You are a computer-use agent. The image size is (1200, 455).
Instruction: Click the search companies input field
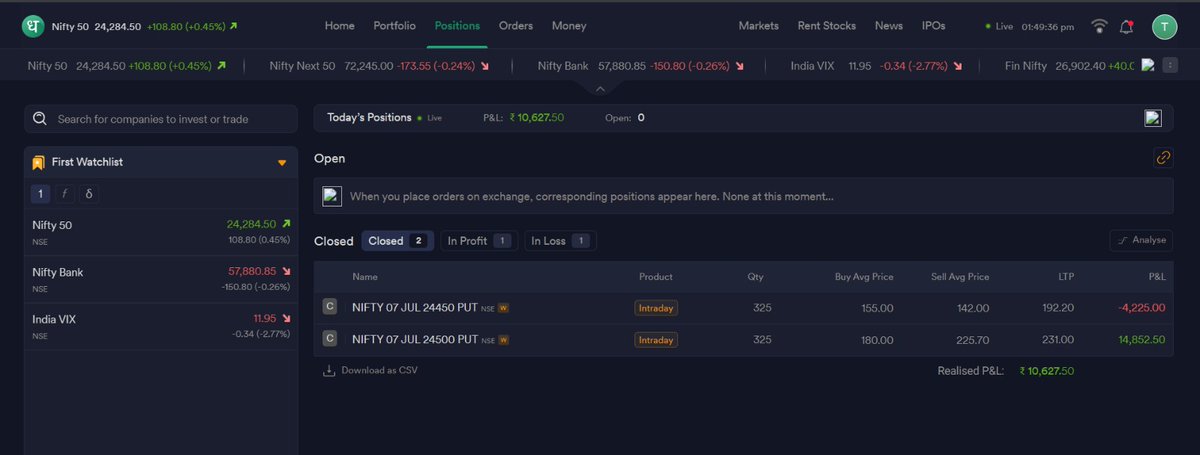[161, 119]
